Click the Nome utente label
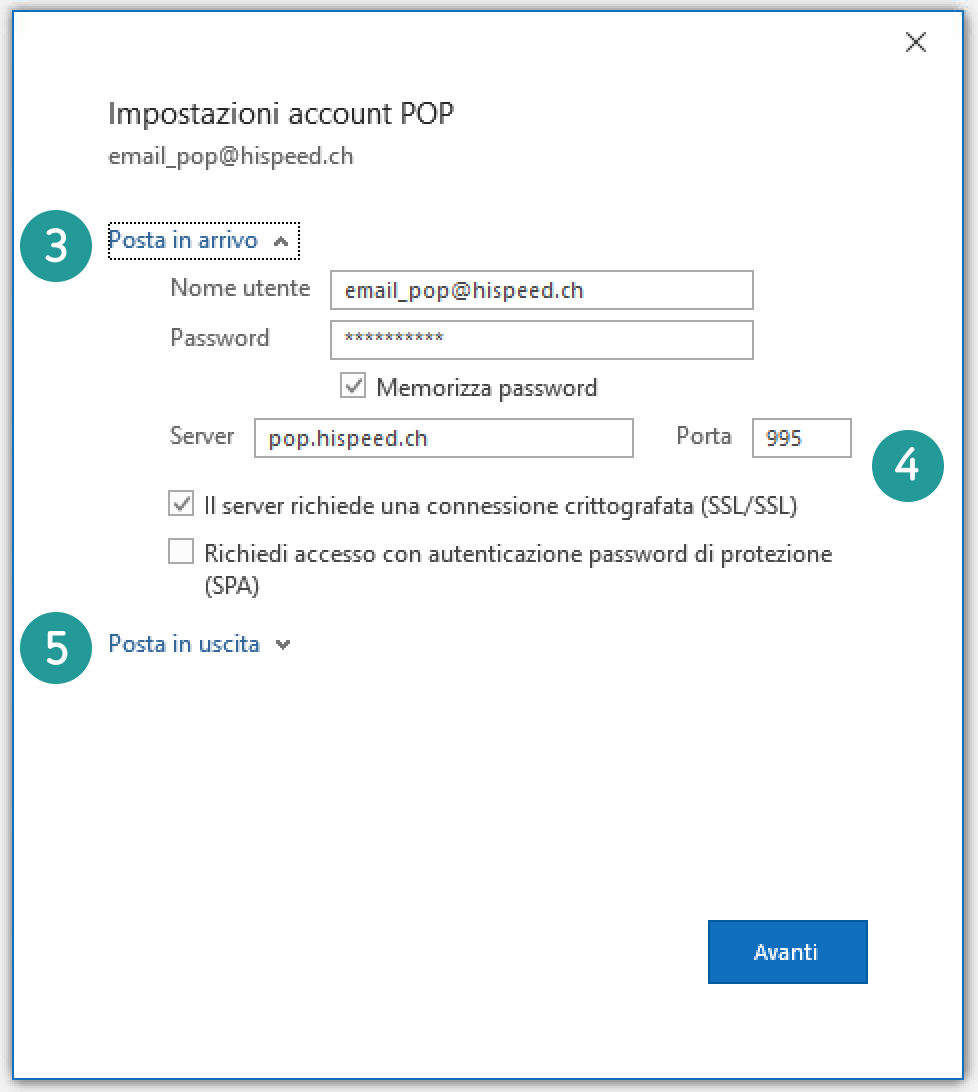 click(x=240, y=288)
